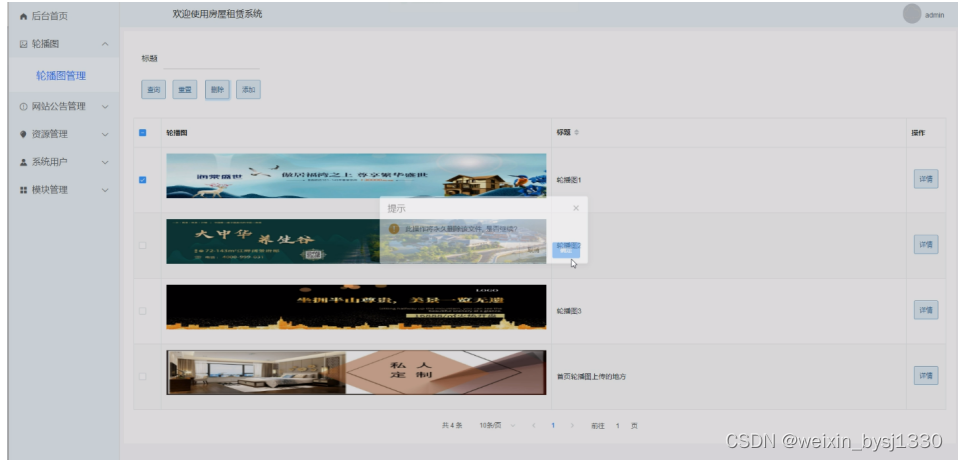Open 详情 for the 首页轮播图上传的地方 row
Image resolution: width=958 pixels, height=461 pixels.
pyautogui.click(x=926, y=376)
